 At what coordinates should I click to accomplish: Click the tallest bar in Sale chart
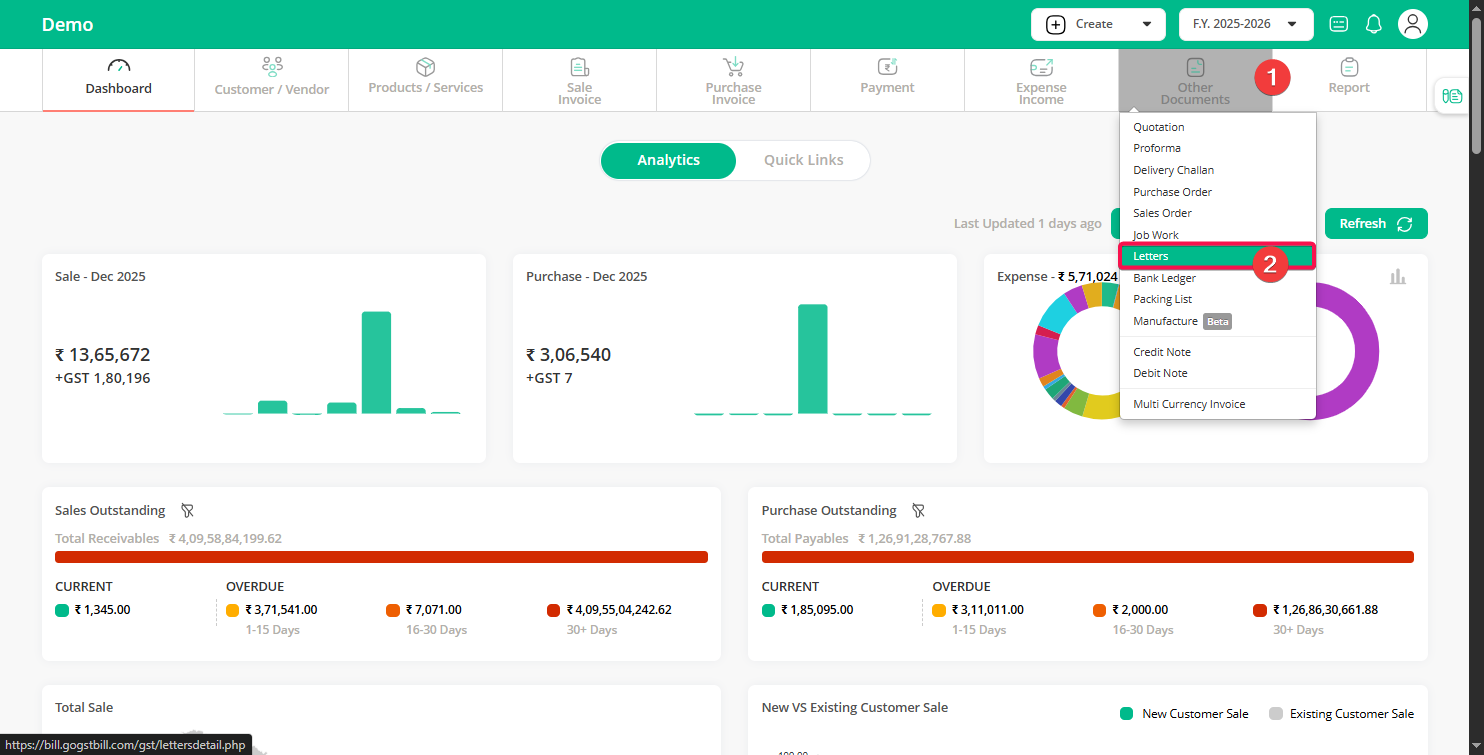pyautogui.click(x=376, y=362)
